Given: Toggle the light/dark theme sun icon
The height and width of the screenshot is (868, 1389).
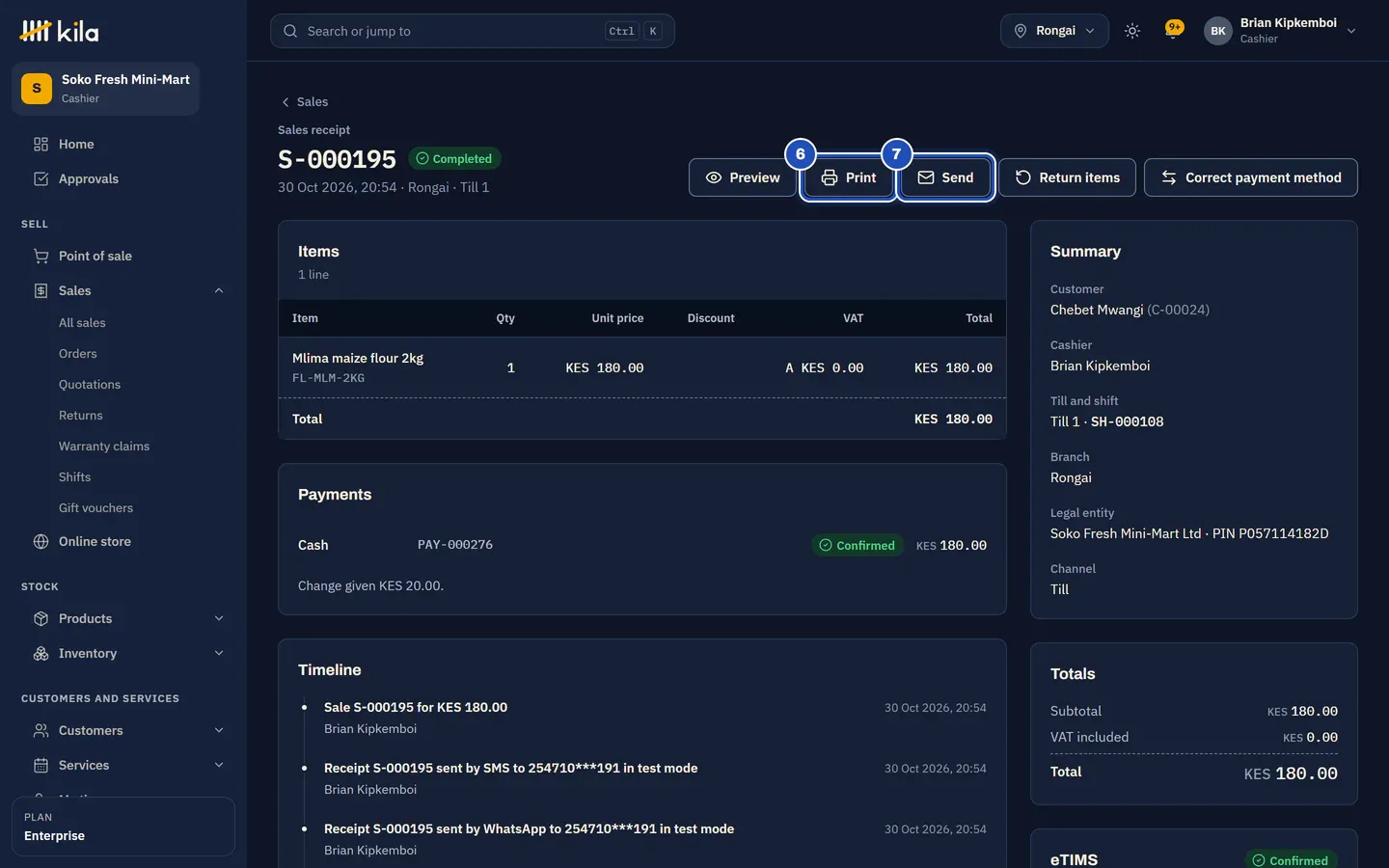Looking at the screenshot, I should pos(1132,31).
